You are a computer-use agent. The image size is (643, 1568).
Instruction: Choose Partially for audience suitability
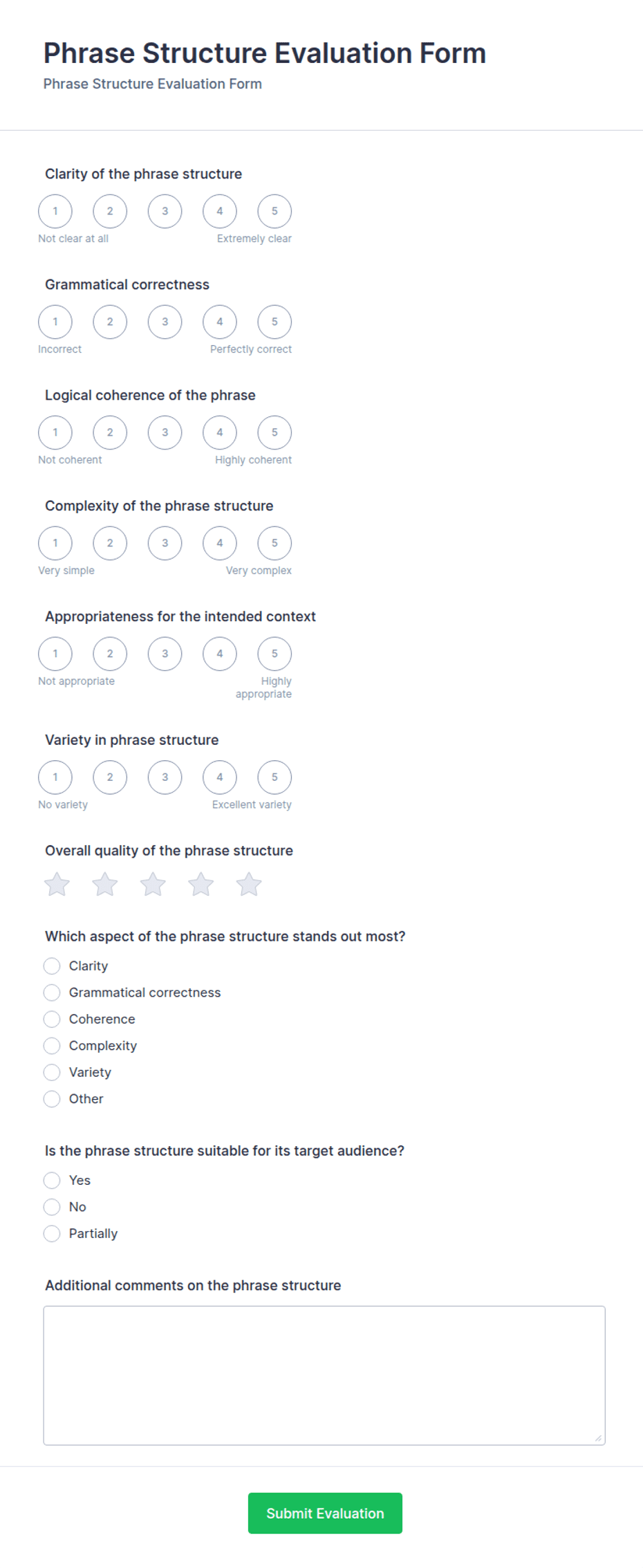click(52, 1233)
